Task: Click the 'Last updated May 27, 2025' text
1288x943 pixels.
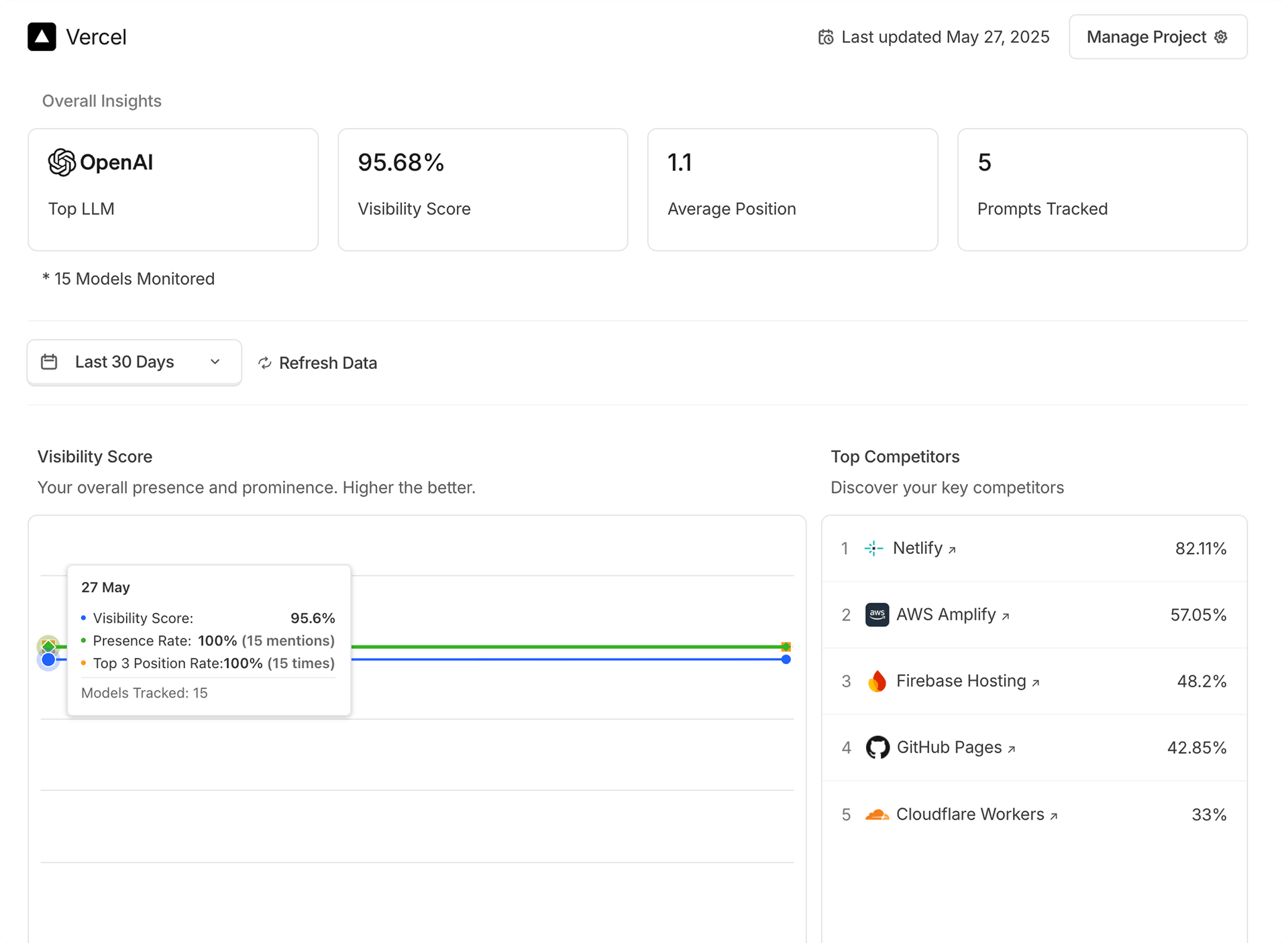Action: coord(945,37)
